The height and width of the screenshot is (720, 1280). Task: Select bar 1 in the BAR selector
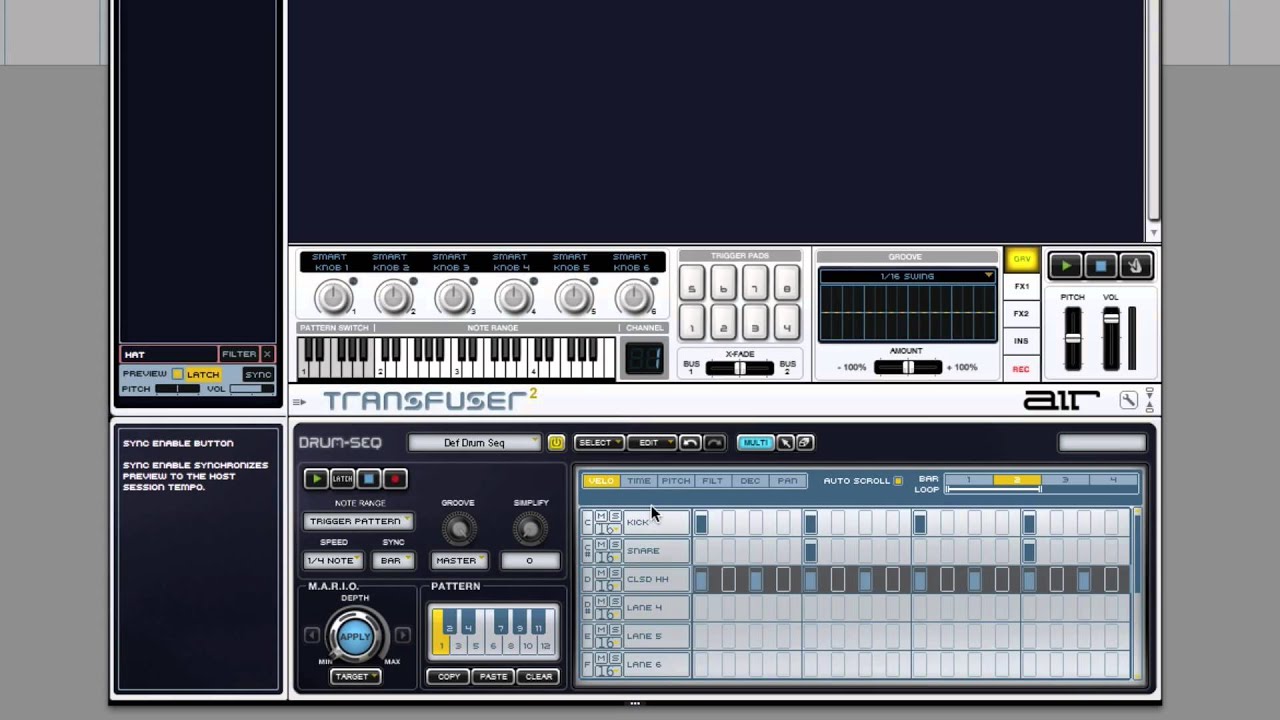pos(968,480)
